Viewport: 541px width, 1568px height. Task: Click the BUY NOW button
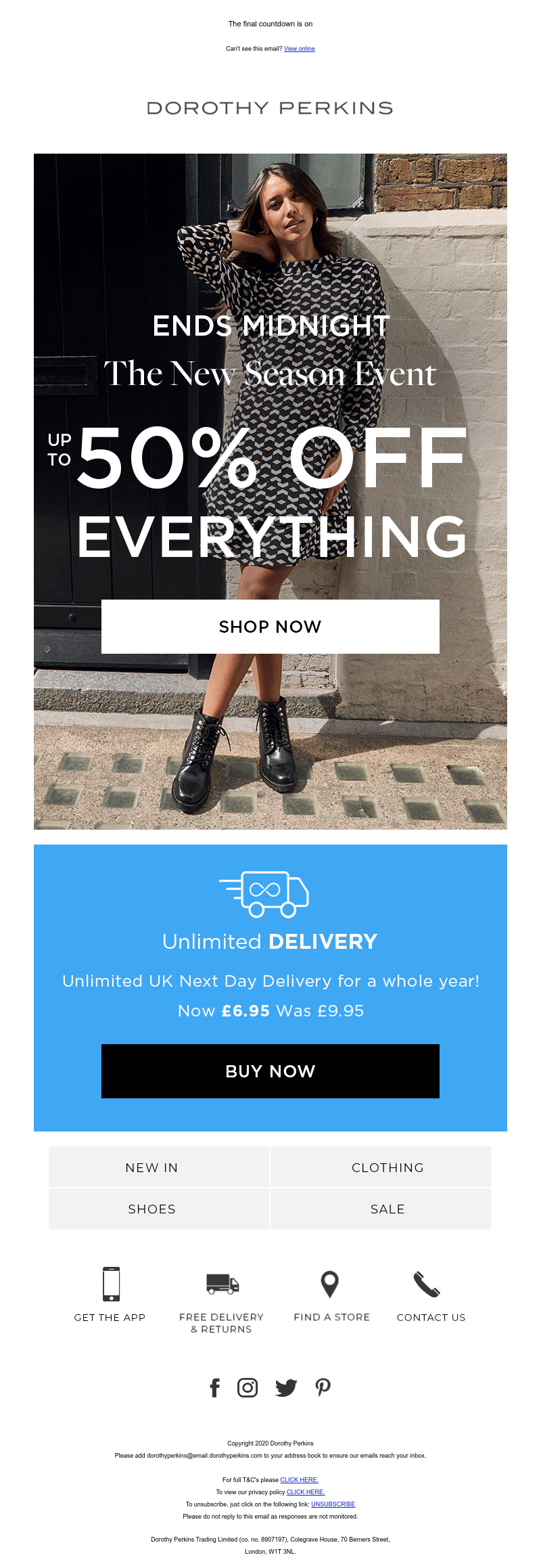coord(270,1071)
